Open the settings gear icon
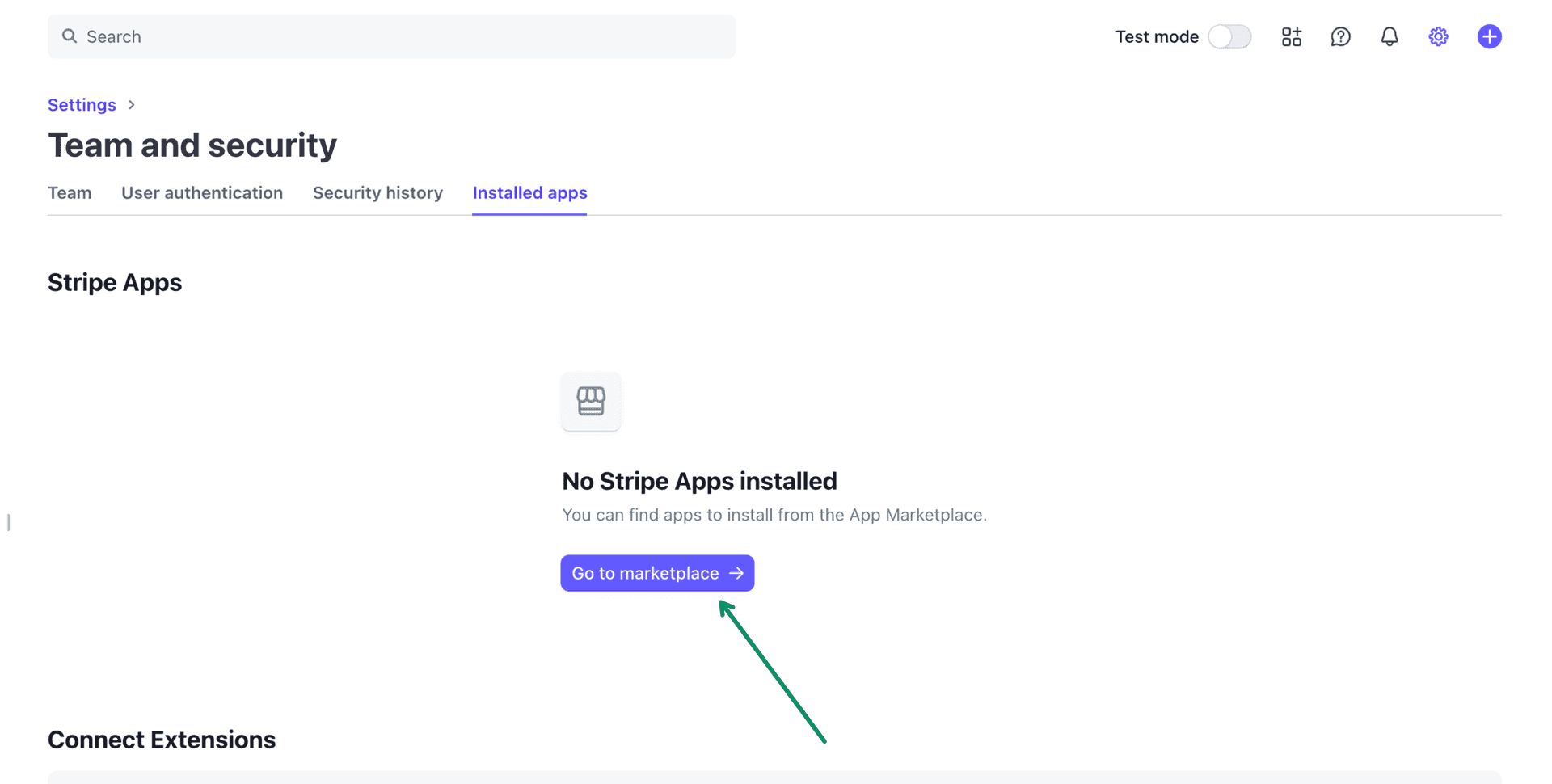The height and width of the screenshot is (784, 1552). 1438,36
